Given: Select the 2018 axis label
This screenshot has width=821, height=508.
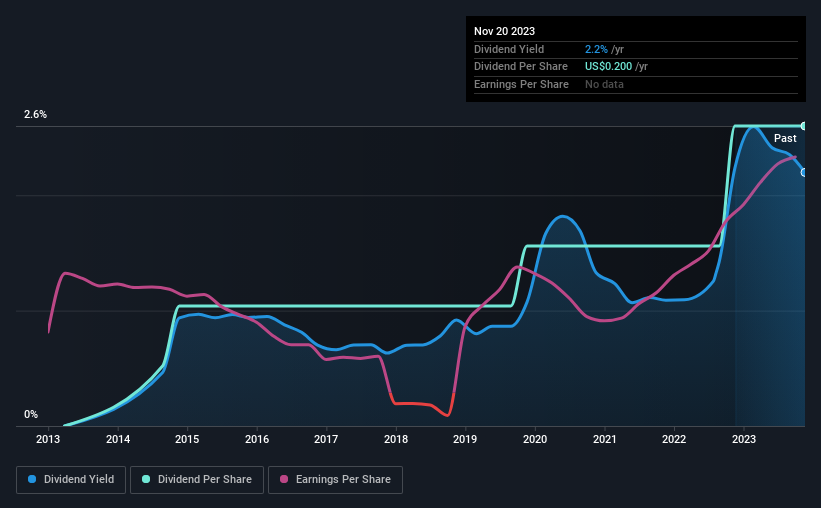Looking at the screenshot, I should click(x=396, y=439).
